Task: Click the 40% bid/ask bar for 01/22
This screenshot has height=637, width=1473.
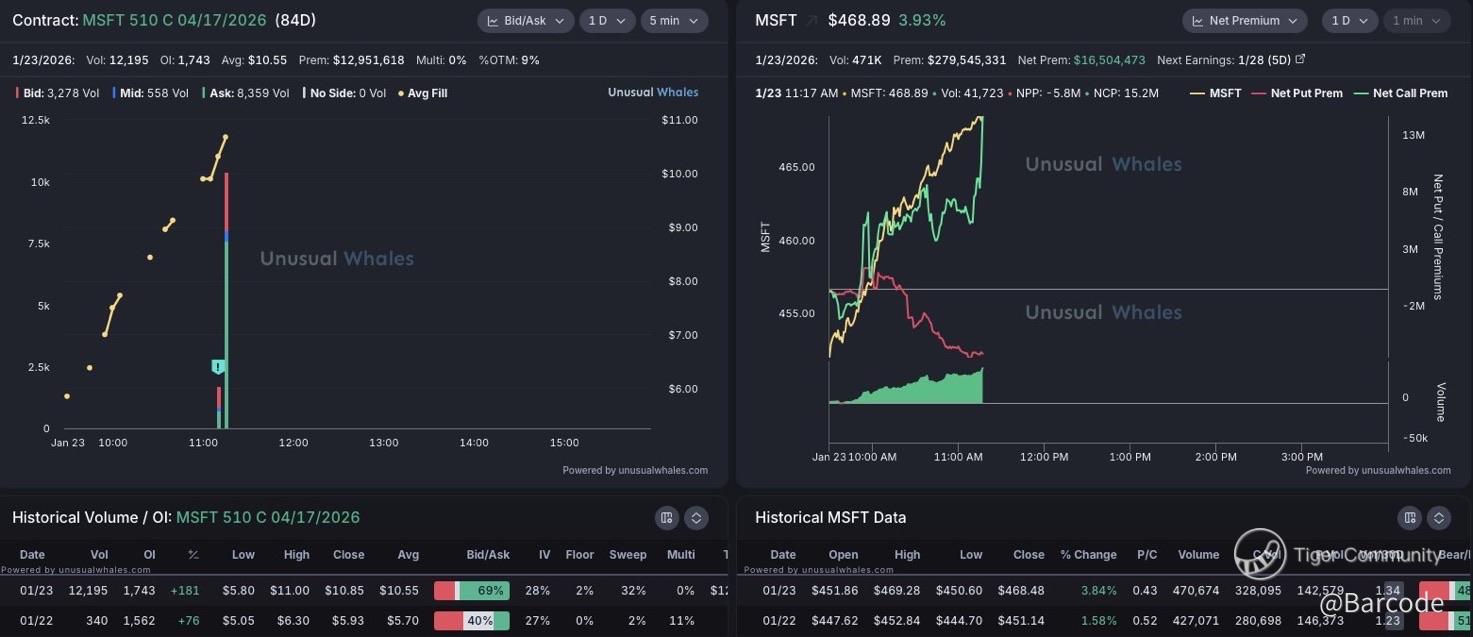Action: tap(472, 621)
